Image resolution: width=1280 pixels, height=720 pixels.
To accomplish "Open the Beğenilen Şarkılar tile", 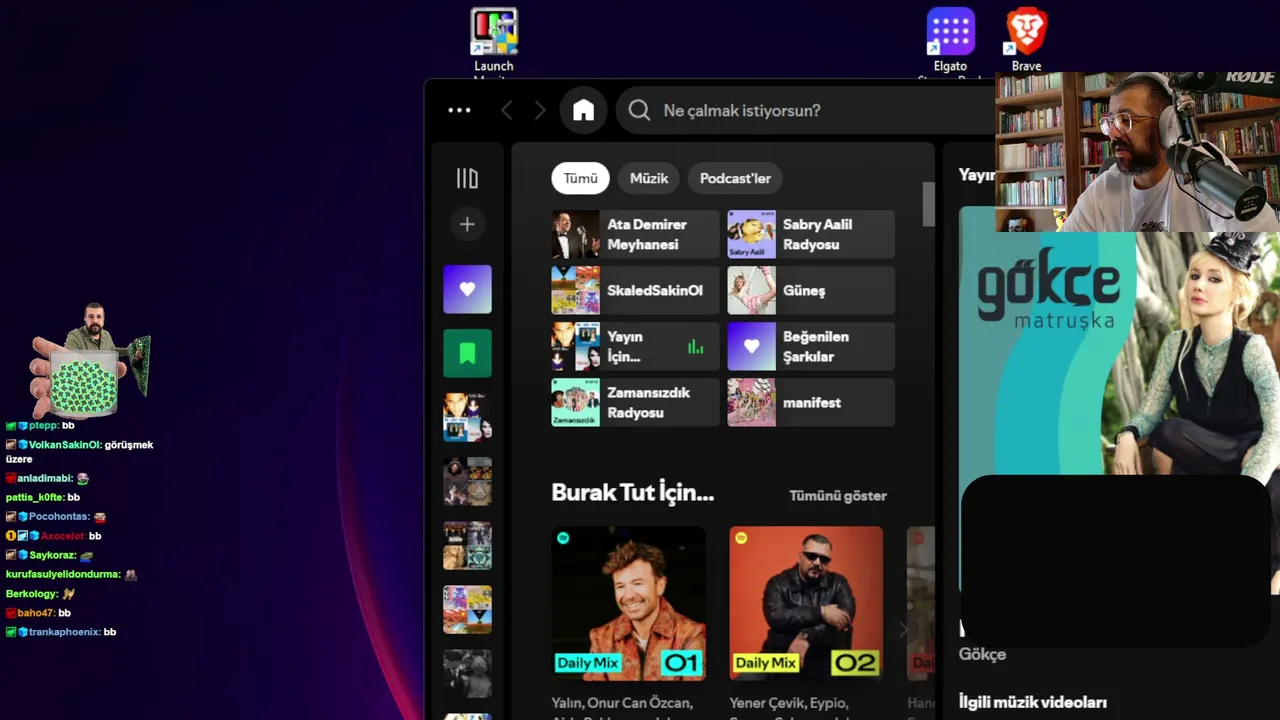I will point(811,346).
